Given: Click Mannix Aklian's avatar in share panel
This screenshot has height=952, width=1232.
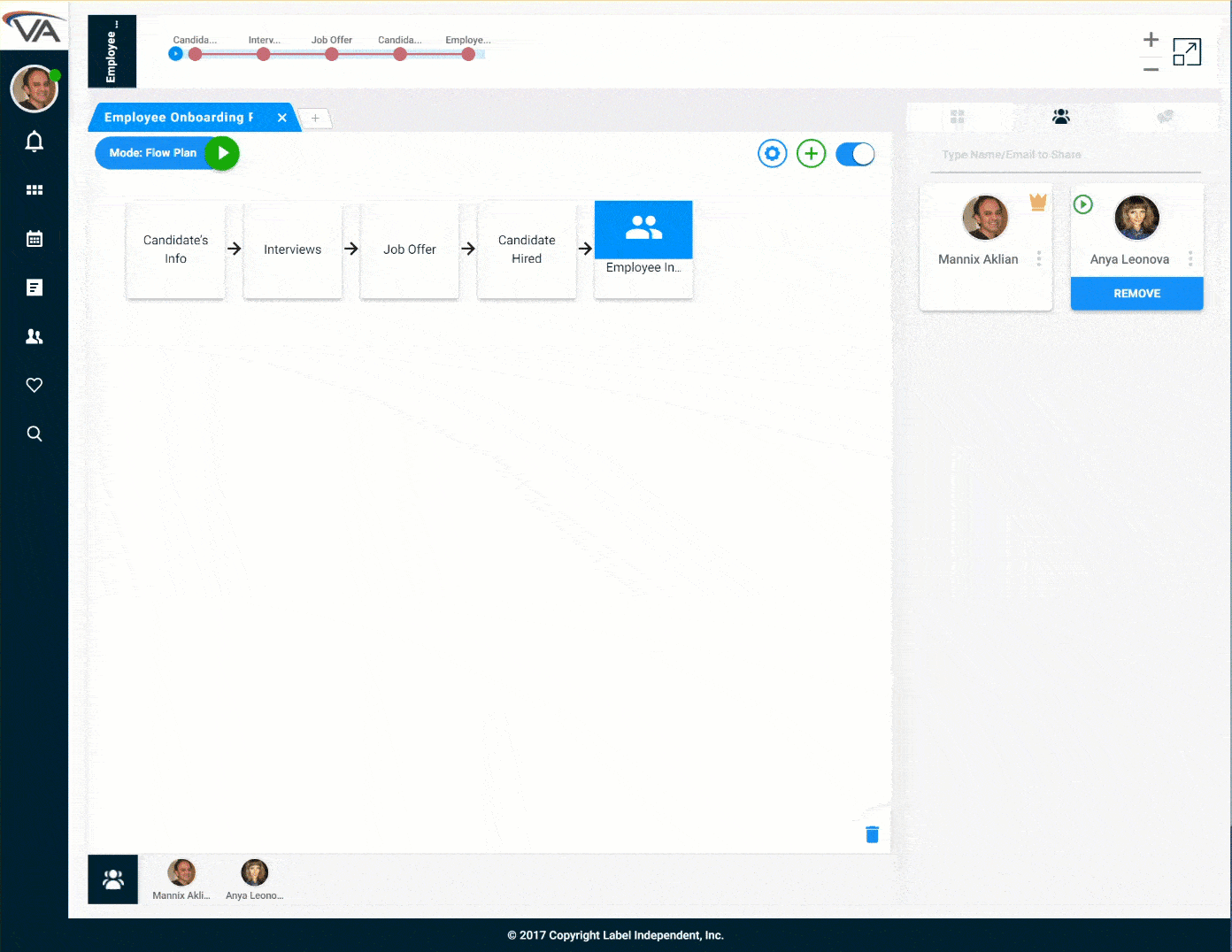Looking at the screenshot, I should [x=985, y=218].
